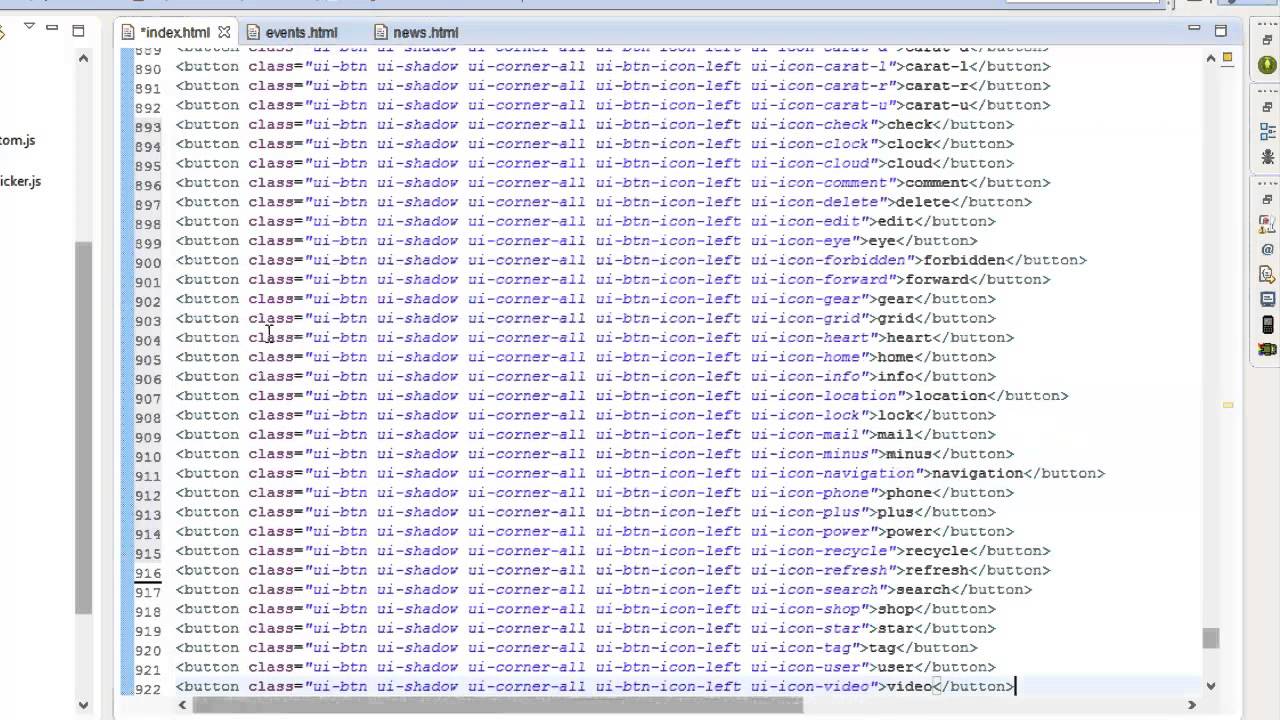Click line number 922 in the gutter

coord(147,689)
